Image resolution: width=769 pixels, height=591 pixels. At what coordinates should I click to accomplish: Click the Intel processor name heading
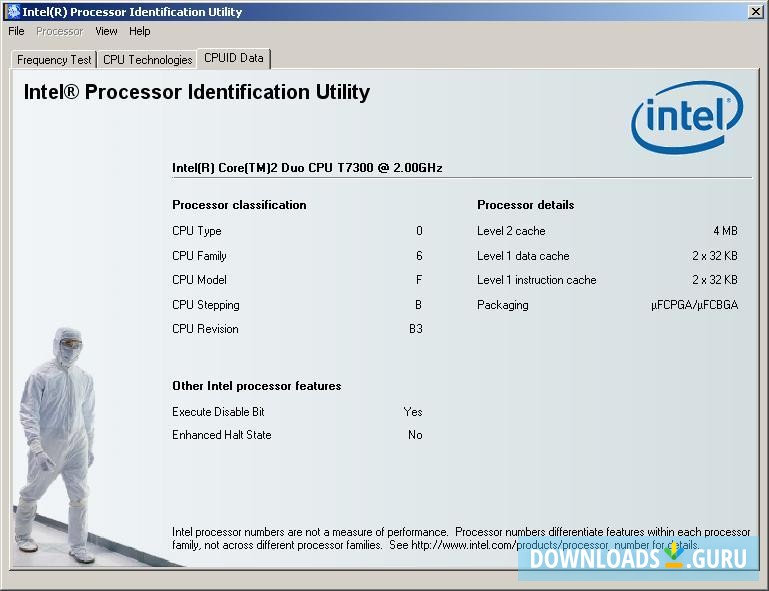click(x=307, y=168)
